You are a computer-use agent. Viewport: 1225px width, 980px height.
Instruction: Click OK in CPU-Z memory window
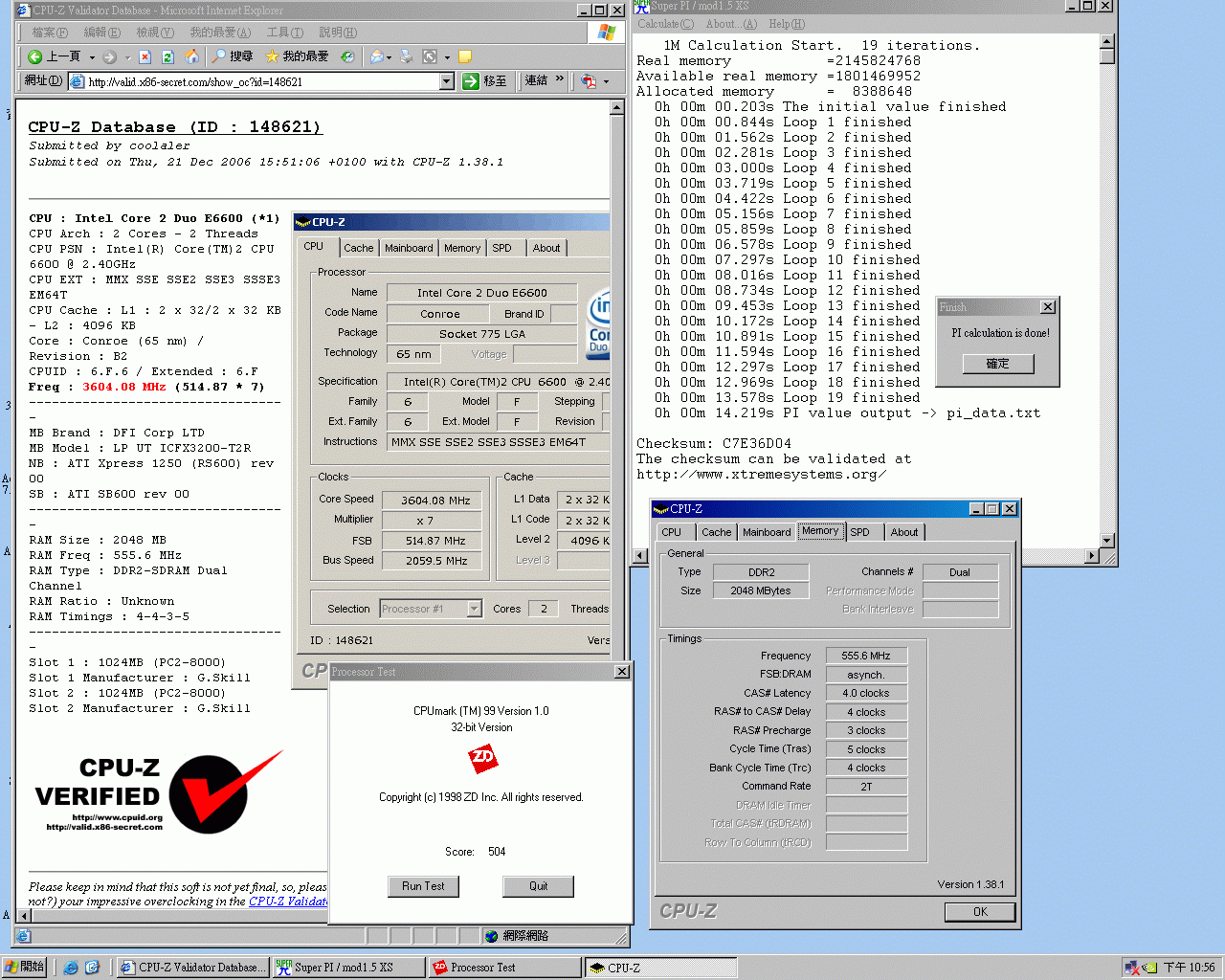point(980,912)
